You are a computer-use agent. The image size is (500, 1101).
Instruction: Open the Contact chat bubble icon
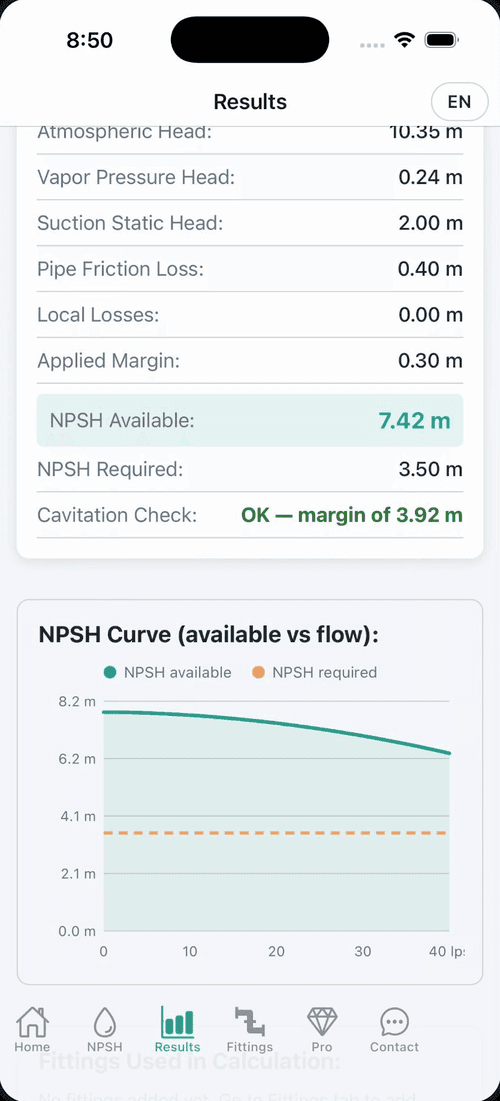[395, 1022]
